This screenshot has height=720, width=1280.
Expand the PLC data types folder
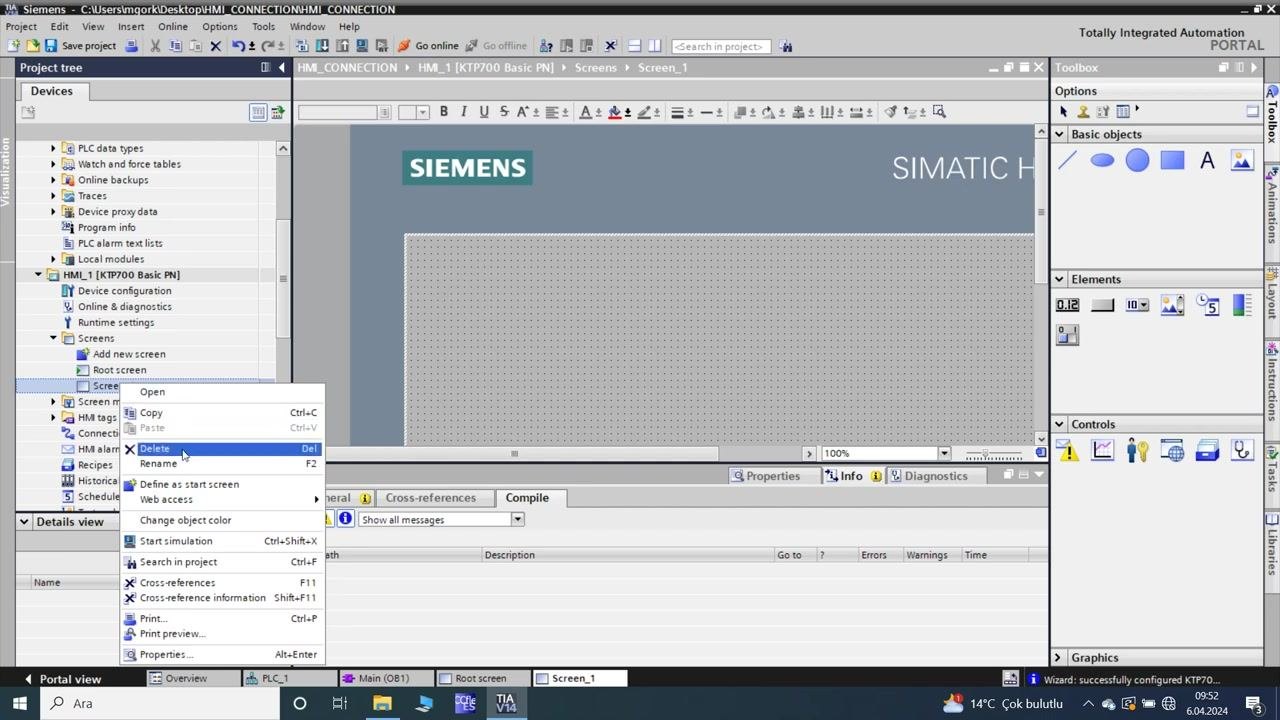(x=54, y=148)
